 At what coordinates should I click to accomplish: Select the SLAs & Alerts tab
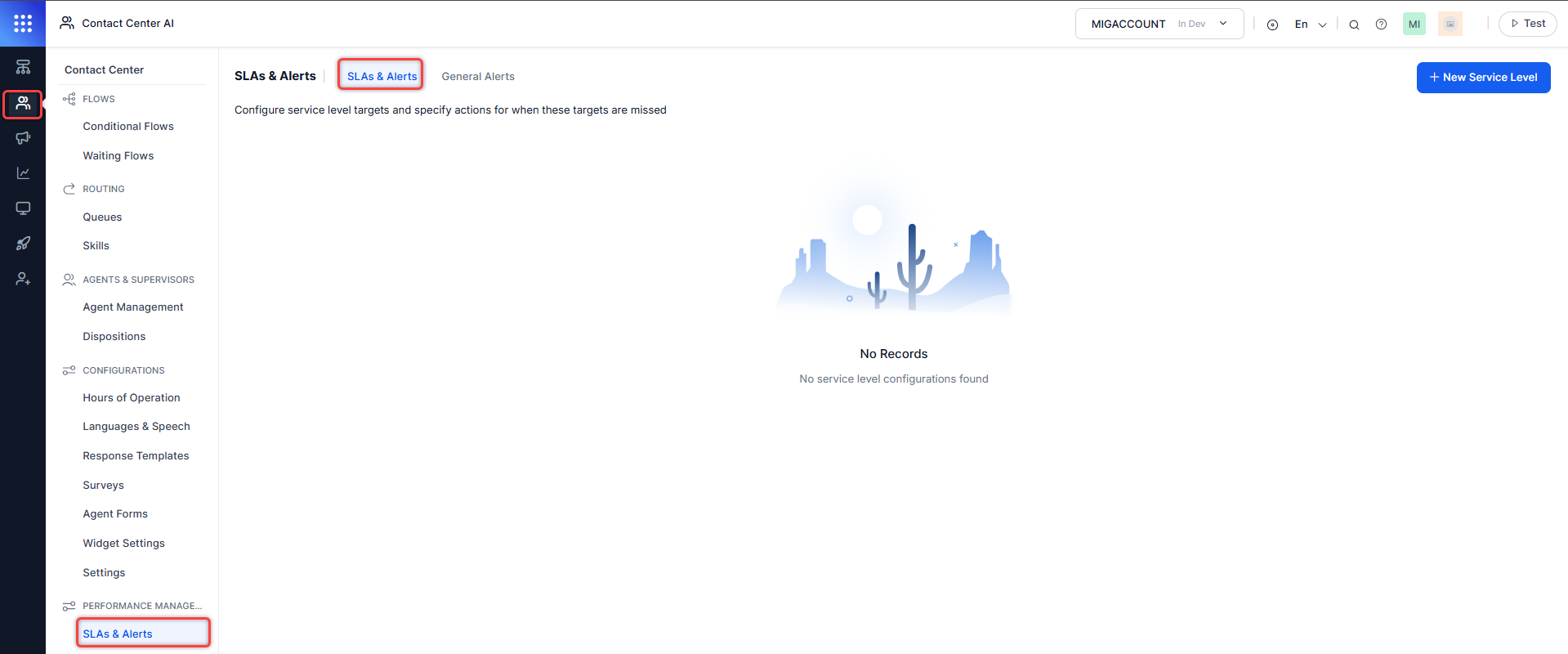[x=382, y=76]
